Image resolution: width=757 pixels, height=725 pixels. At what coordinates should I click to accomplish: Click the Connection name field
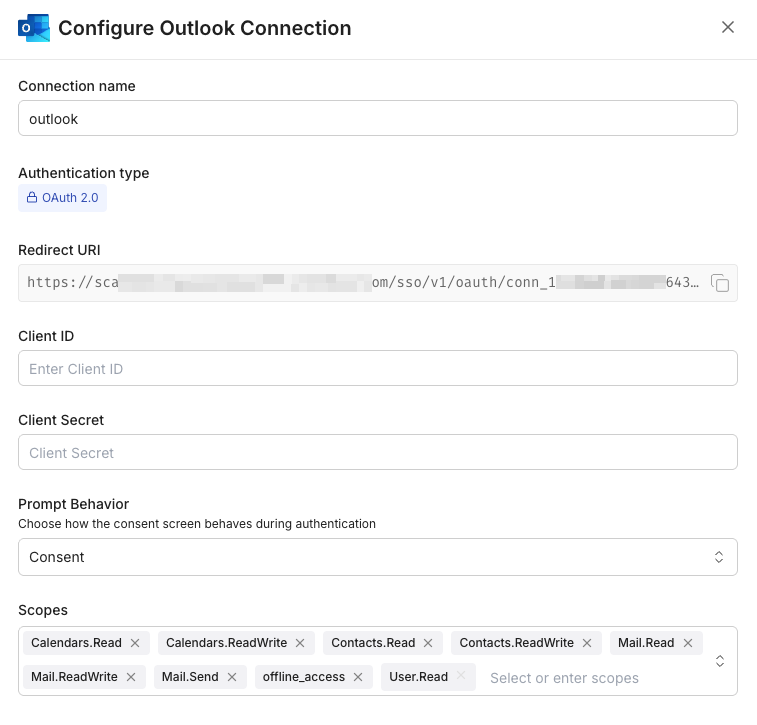[377, 118]
